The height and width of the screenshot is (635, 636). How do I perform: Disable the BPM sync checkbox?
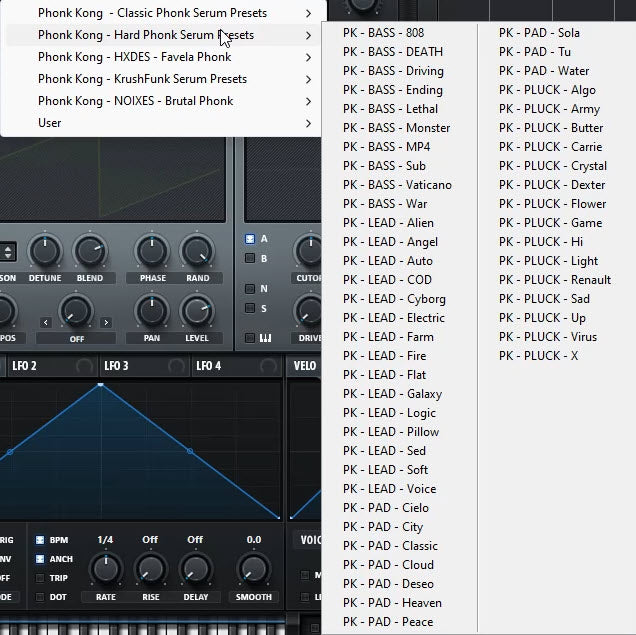(40, 540)
